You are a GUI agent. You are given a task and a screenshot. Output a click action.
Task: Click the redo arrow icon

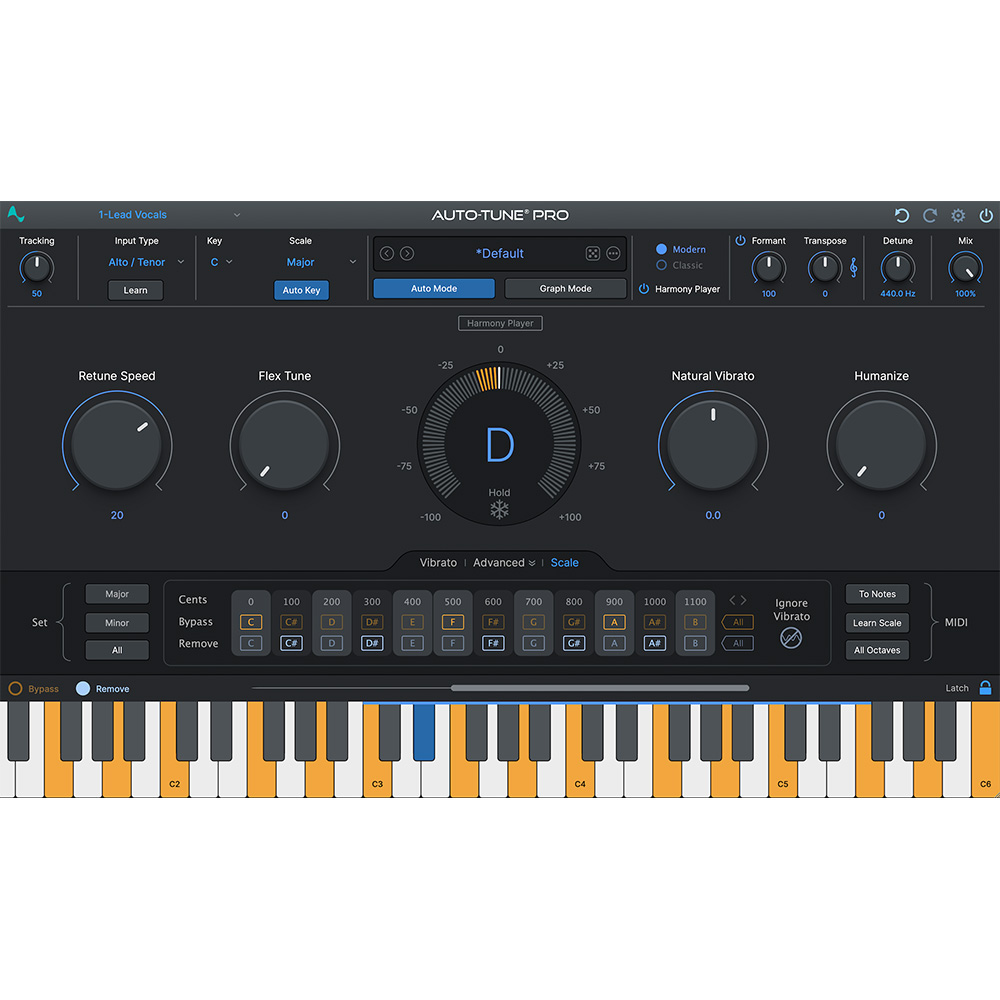(930, 216)
